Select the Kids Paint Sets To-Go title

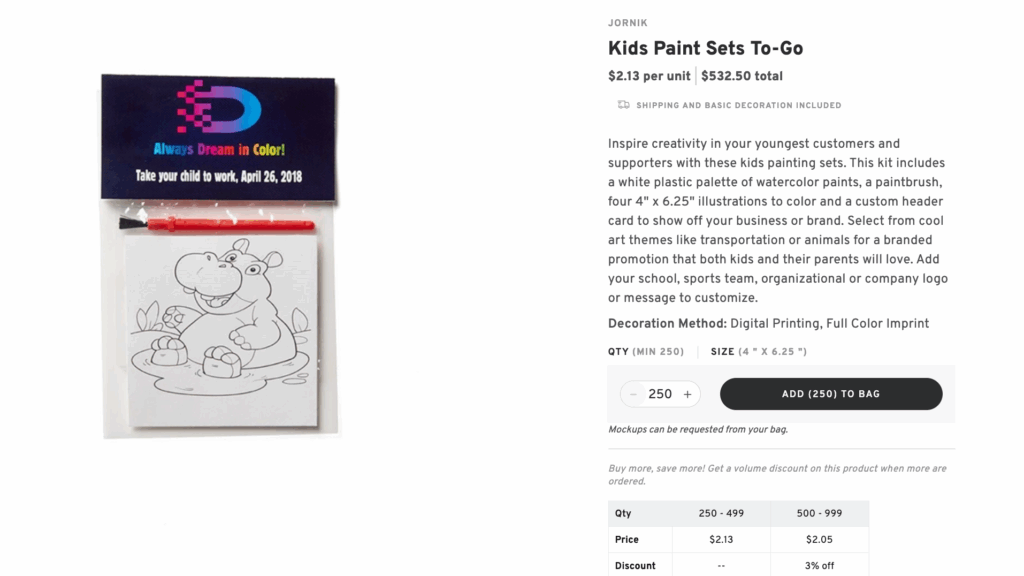[x=706, y=47]
